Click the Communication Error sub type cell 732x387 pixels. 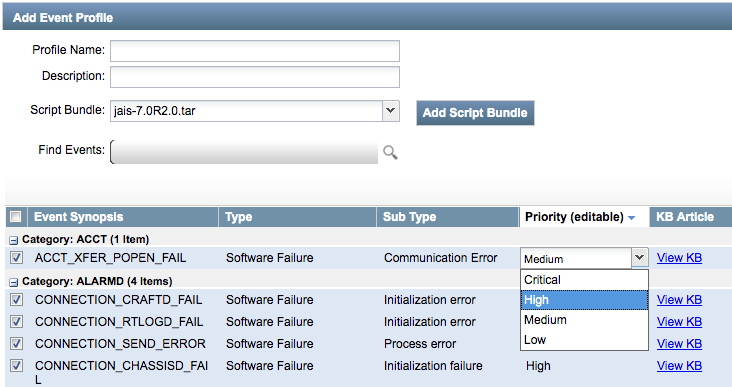pyautogui.click(x=441, y=258)
